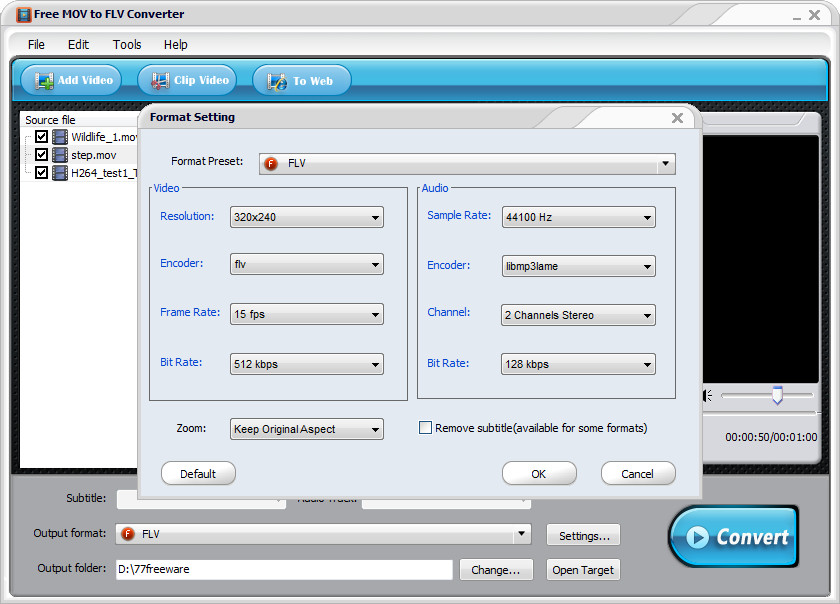
Task: Click the mute speaker icon
Action: tap(708, 396)
